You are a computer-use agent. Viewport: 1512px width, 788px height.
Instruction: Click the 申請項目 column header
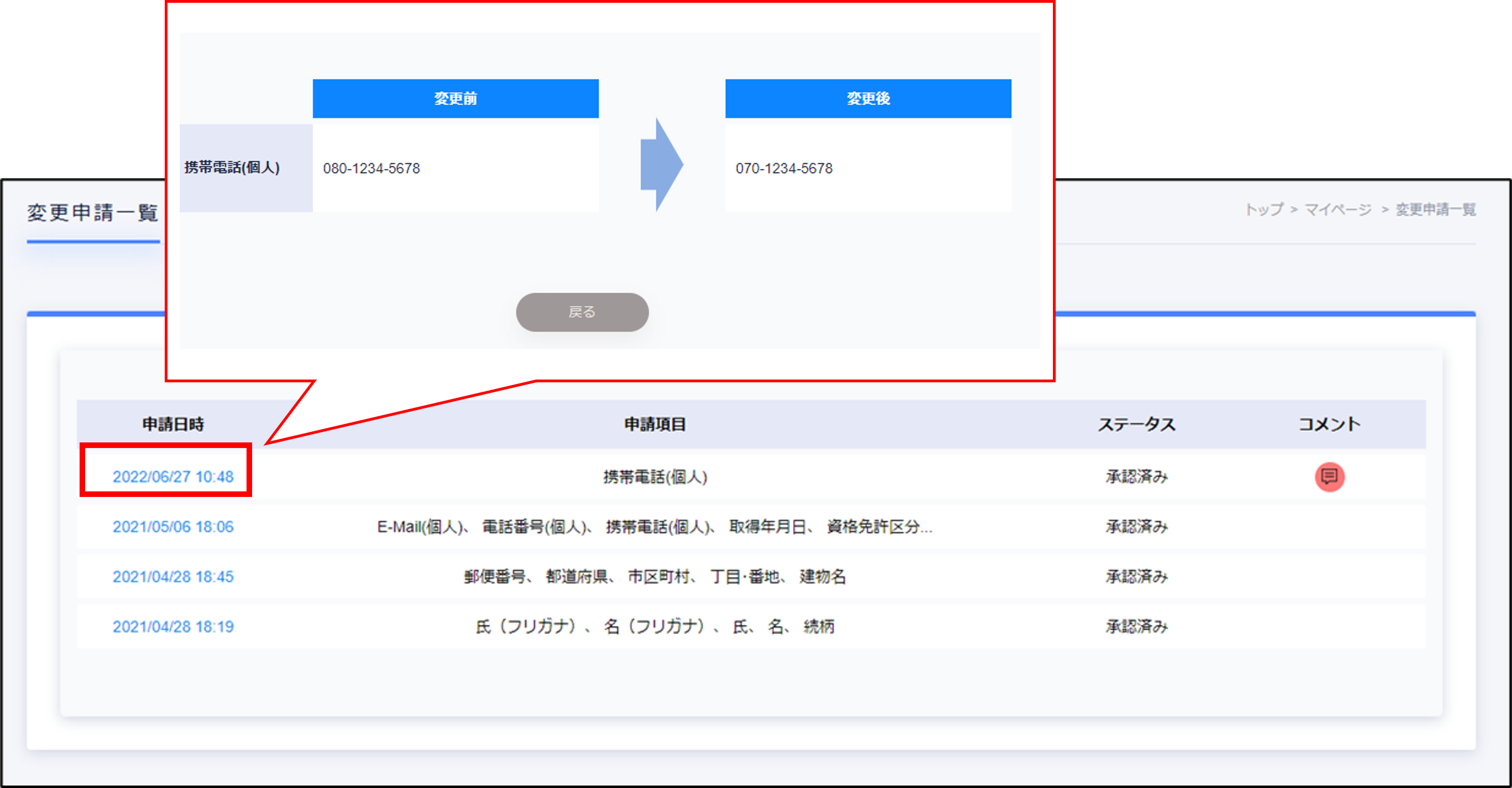pyautogui.click(x=654, y=424)
